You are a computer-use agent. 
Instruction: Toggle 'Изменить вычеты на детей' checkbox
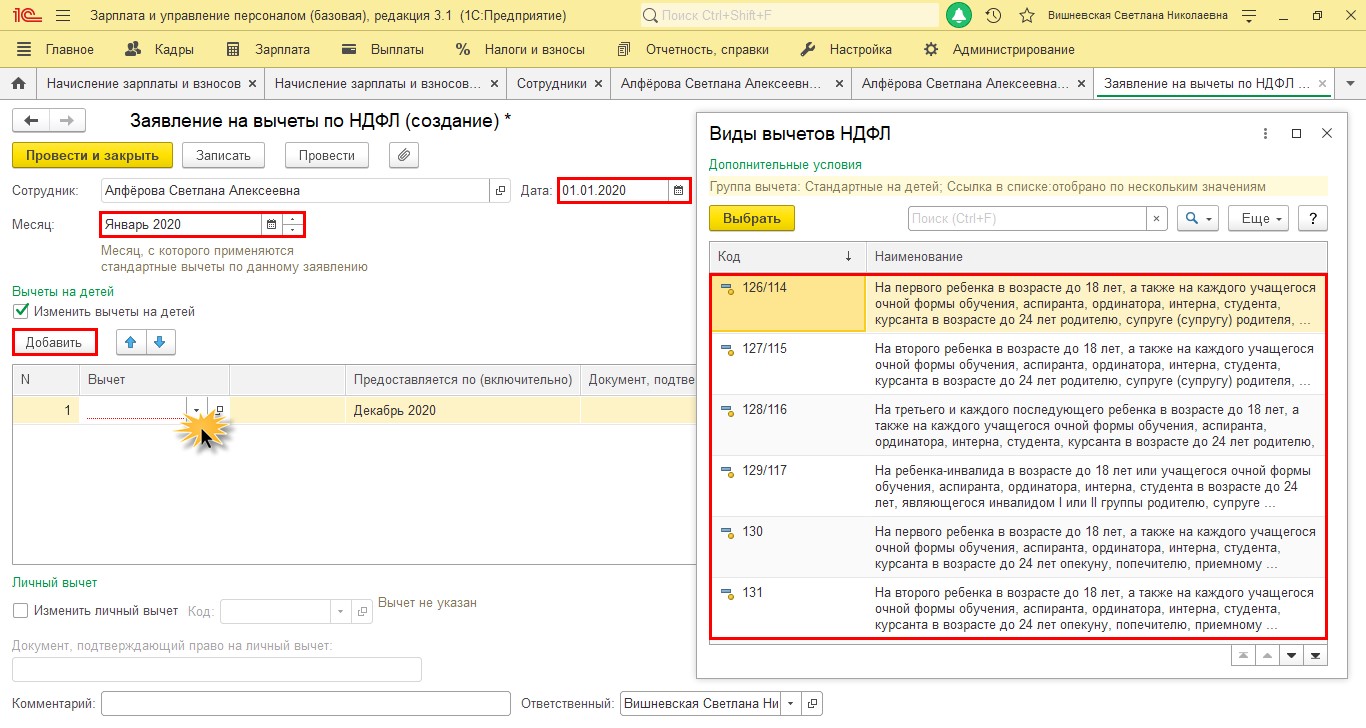pyautogui.click(x=21, y=312)
